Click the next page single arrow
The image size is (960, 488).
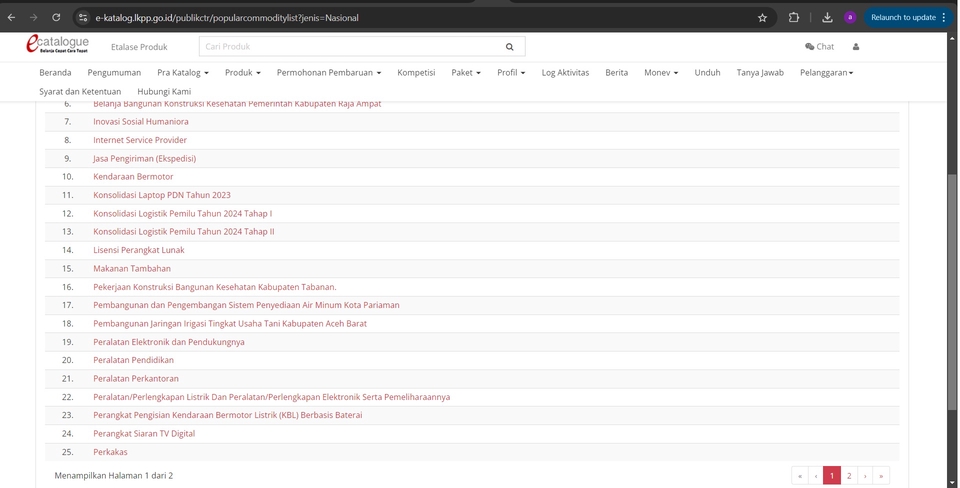pos(864,475)
